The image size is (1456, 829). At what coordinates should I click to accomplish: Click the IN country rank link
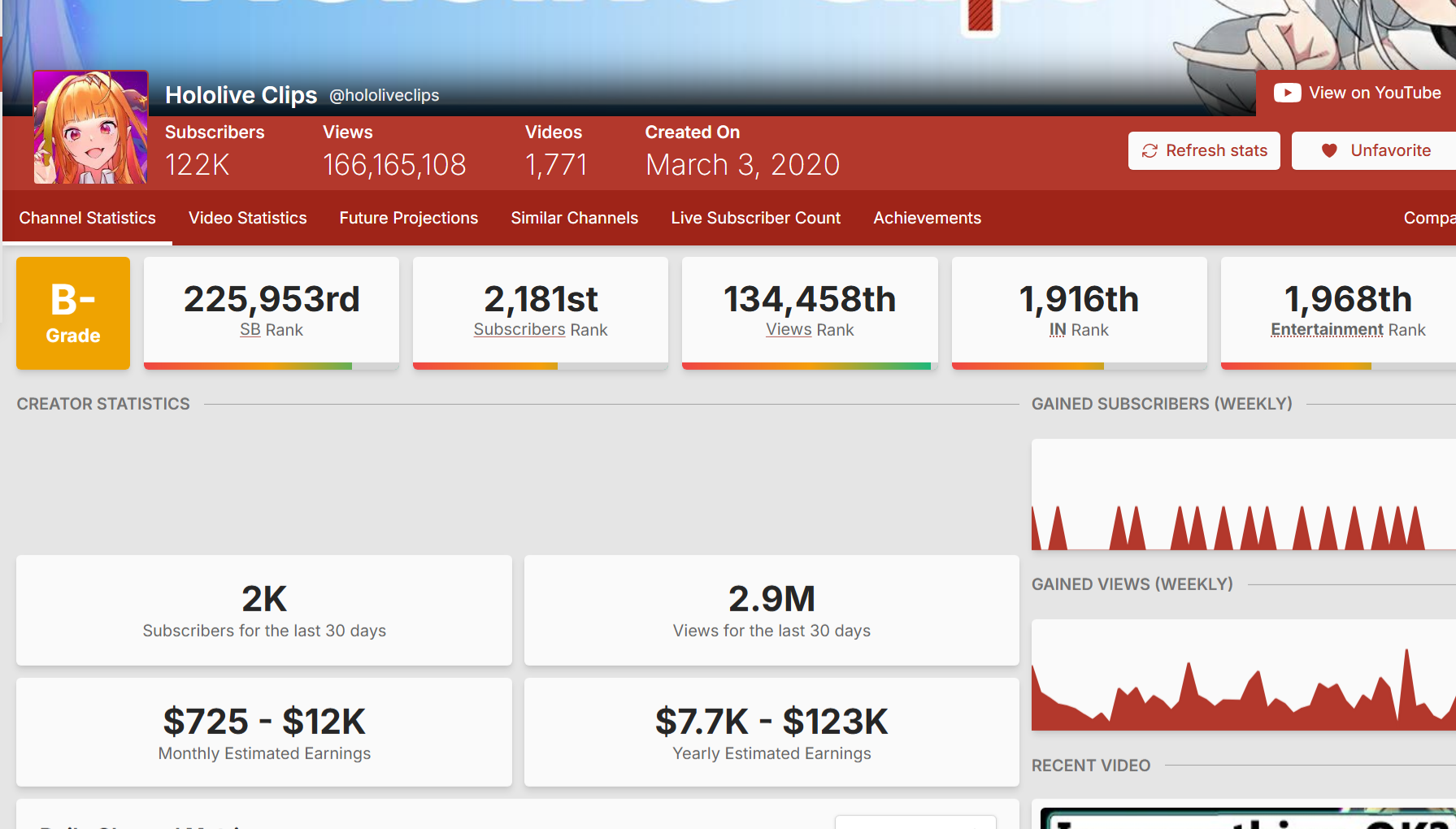tap(1057, 330)
